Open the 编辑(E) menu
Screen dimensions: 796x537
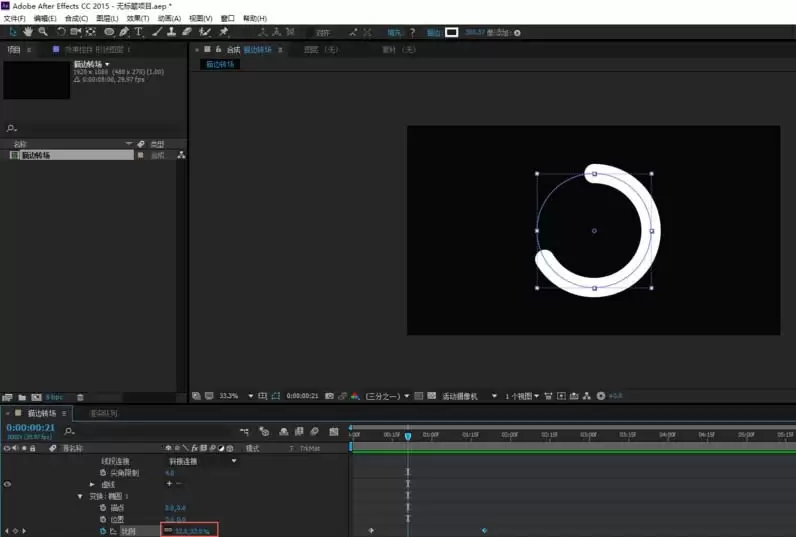[x=45, y=18]
